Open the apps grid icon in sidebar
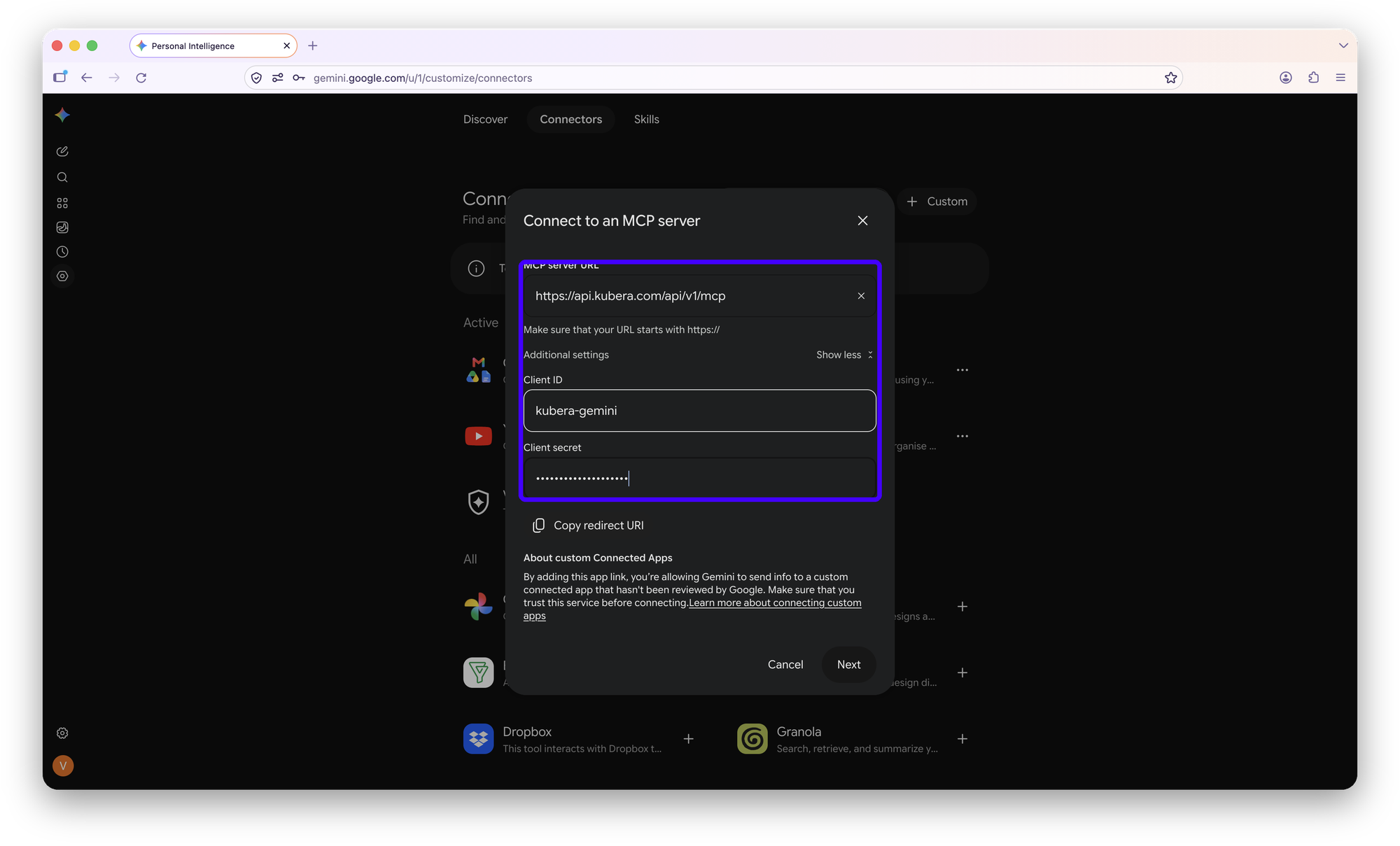 pos(62,203)
